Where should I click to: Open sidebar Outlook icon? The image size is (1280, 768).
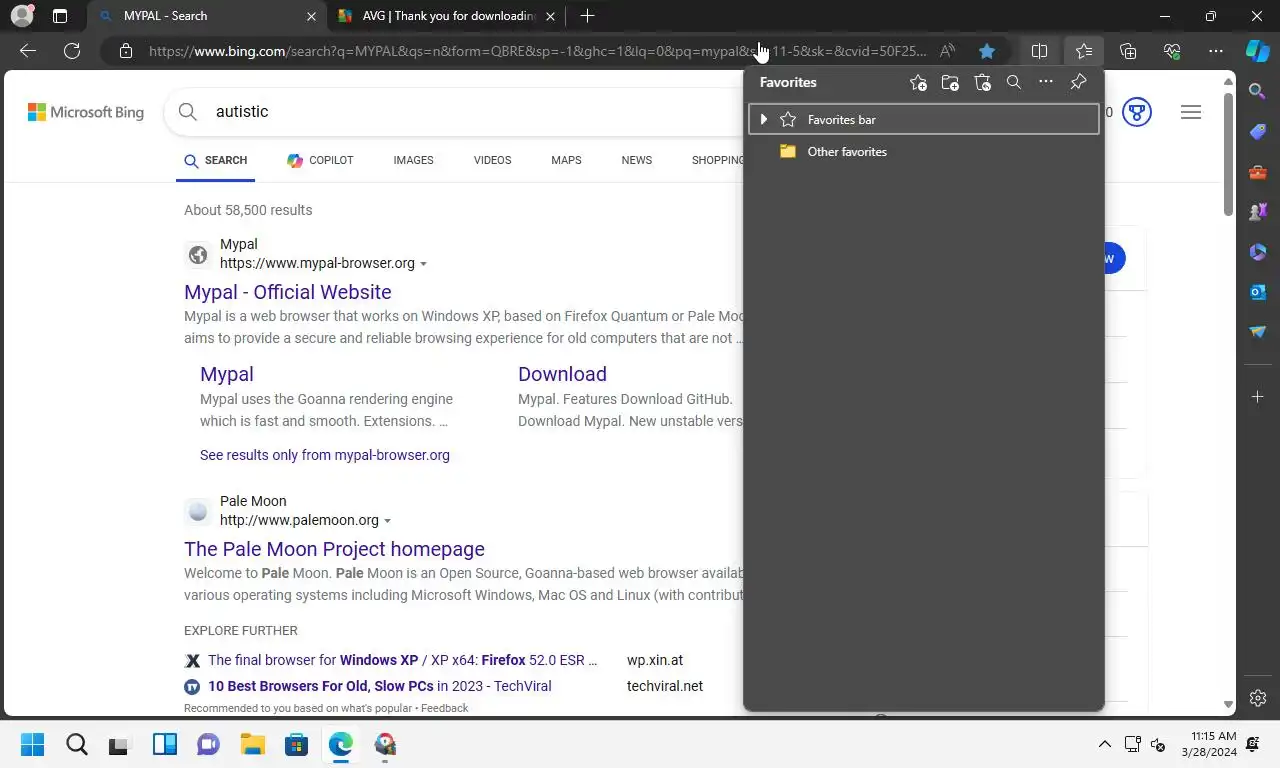1258,292
